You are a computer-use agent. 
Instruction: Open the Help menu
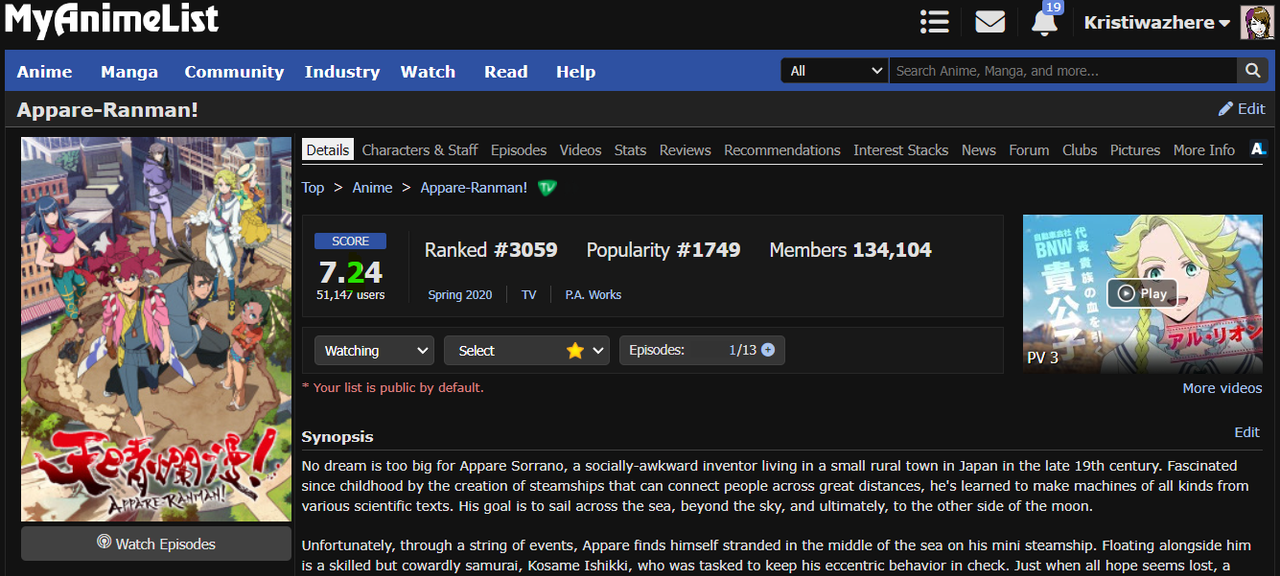(576, 72)
